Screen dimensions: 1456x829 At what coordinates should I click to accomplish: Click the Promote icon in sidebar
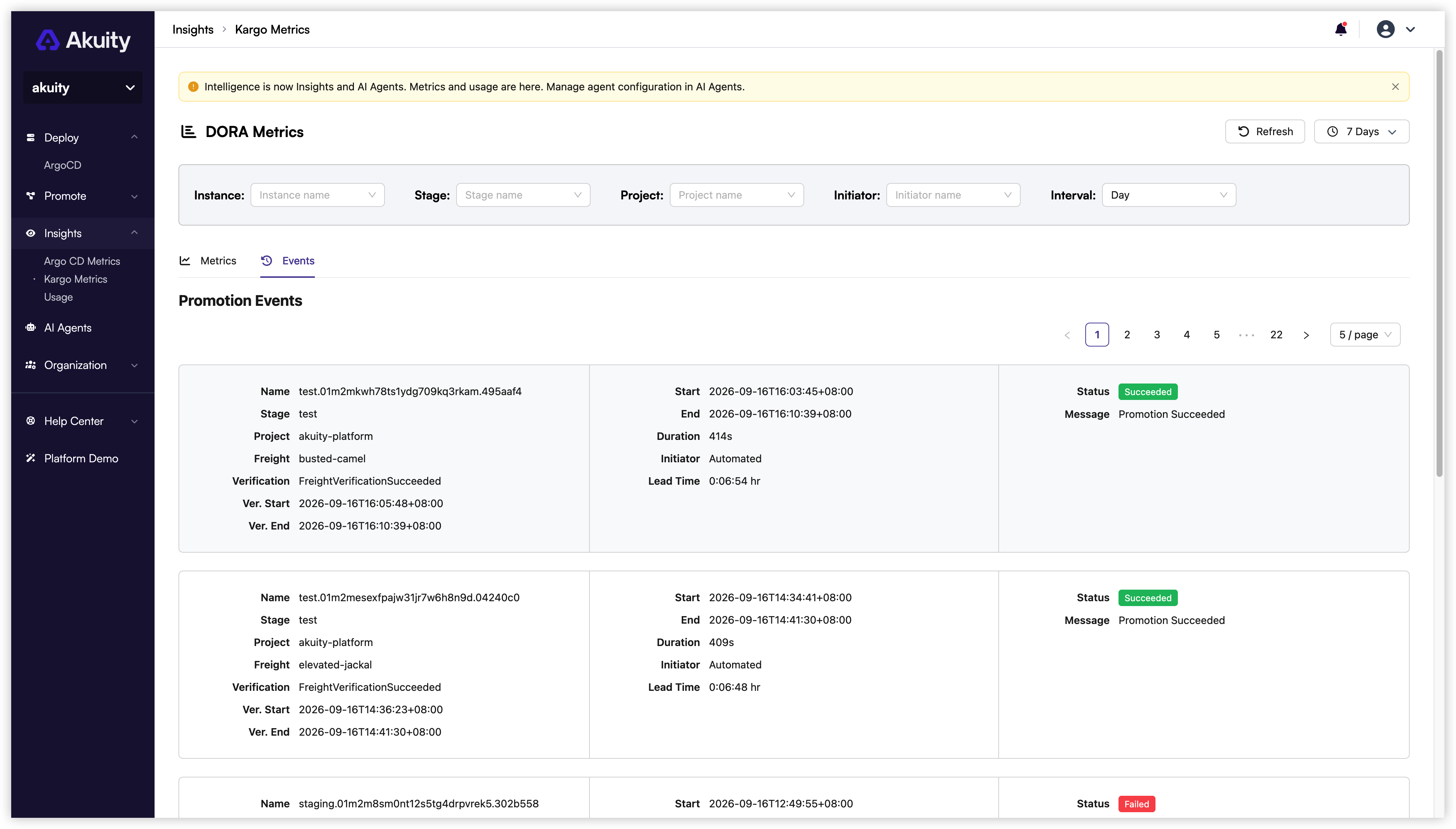(x=31, y=196)
